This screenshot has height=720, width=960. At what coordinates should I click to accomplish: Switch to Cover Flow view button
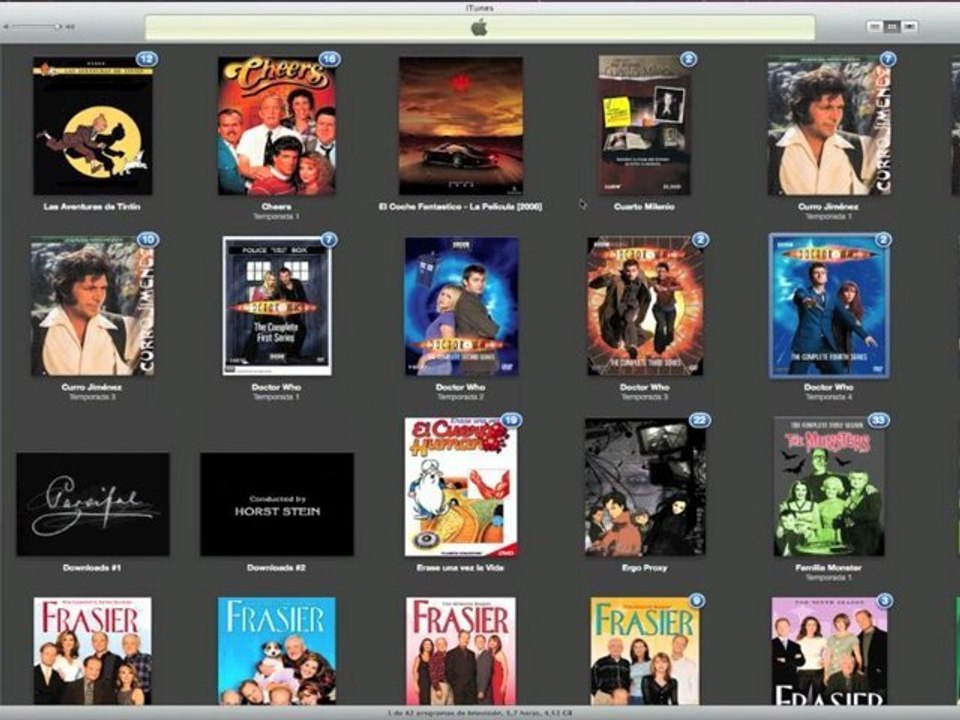(909, 26)
